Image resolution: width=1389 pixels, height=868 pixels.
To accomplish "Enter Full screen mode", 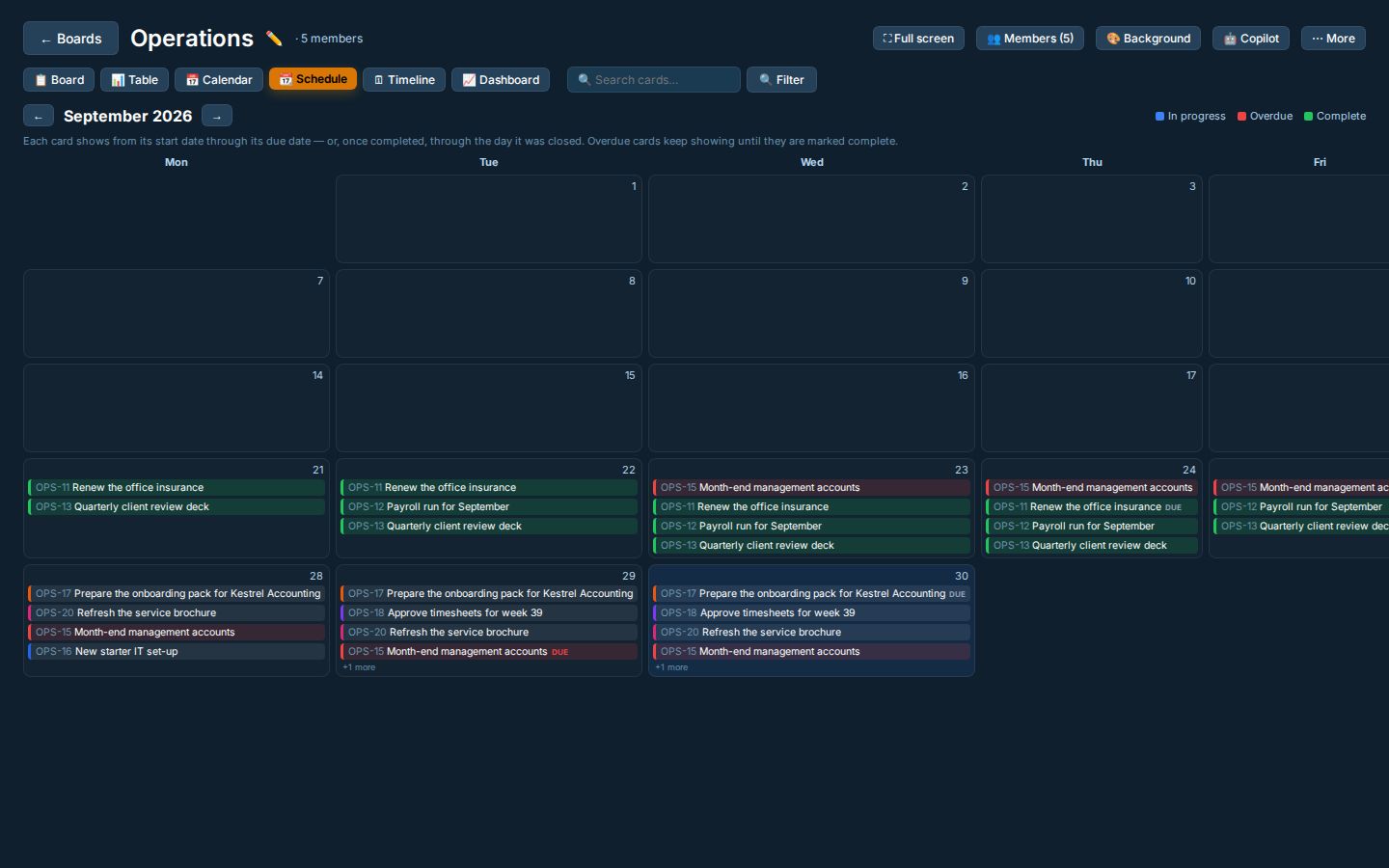I will [x=918, y=39].
